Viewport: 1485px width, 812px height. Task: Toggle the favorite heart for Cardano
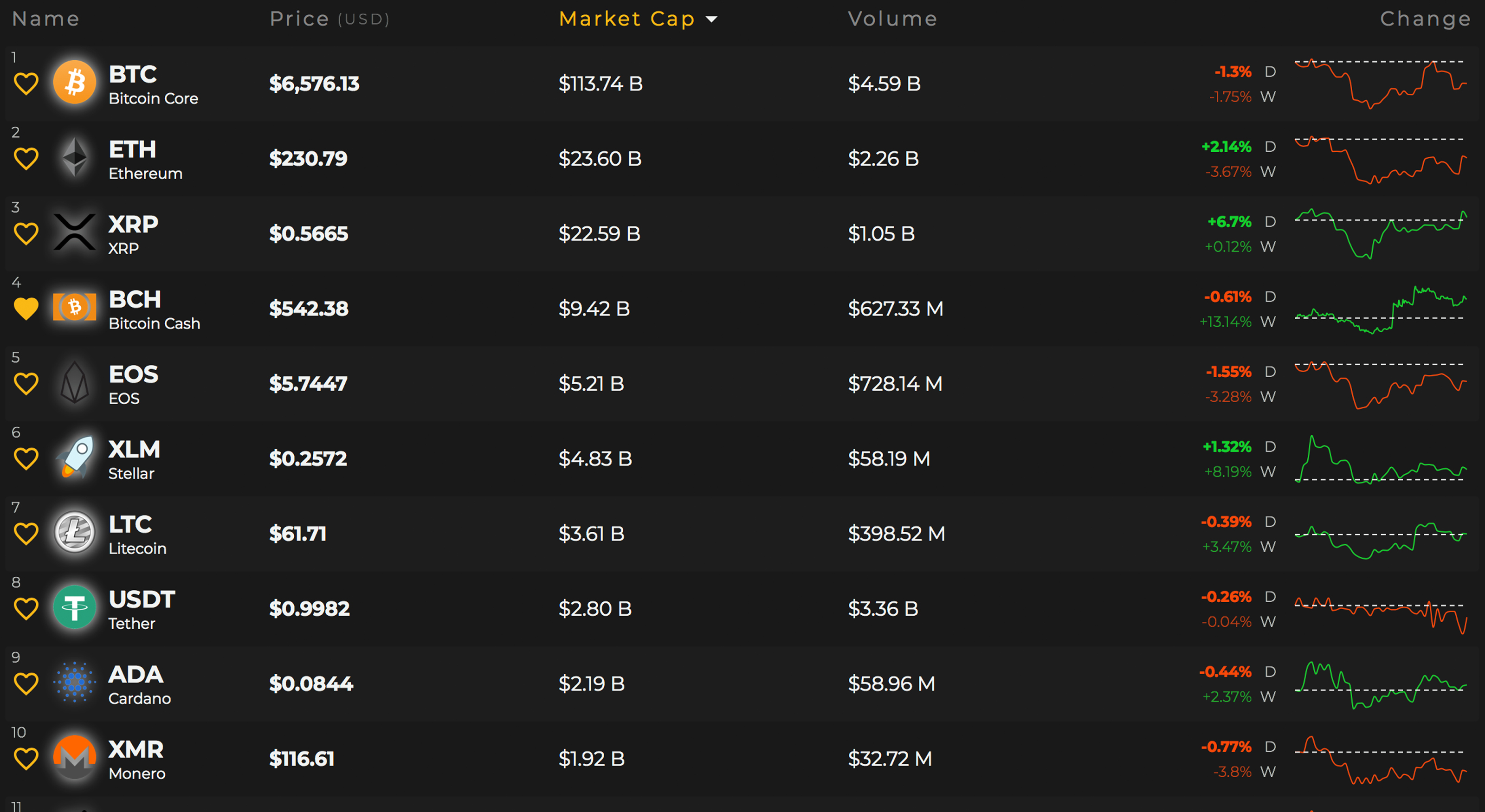[x=26, y=683]
